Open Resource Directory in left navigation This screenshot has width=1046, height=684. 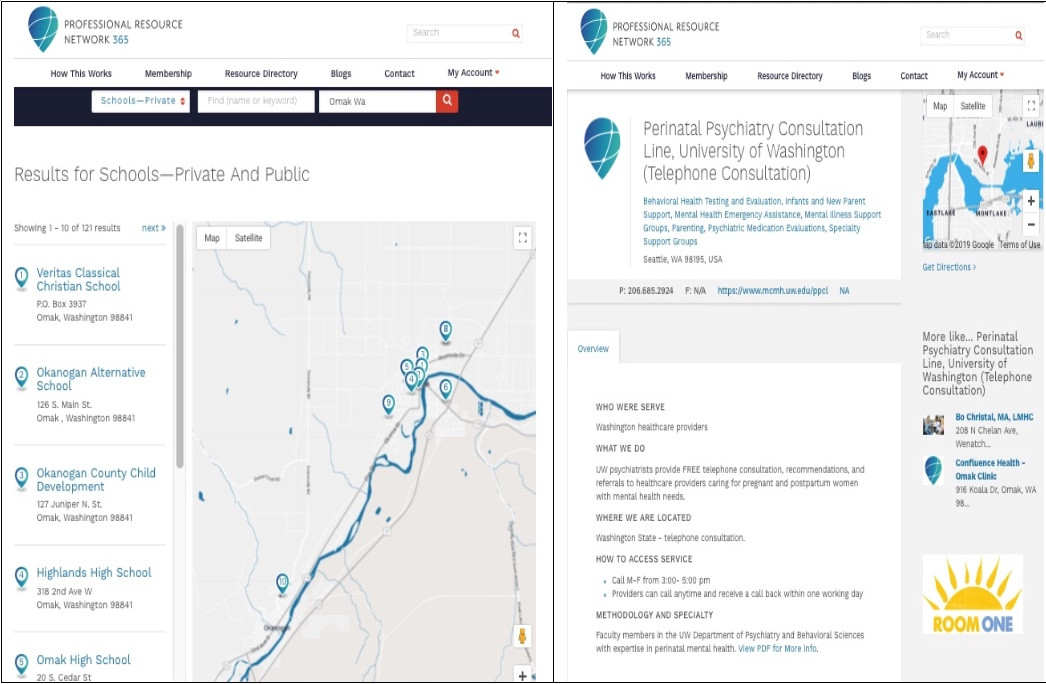point(261,74)
